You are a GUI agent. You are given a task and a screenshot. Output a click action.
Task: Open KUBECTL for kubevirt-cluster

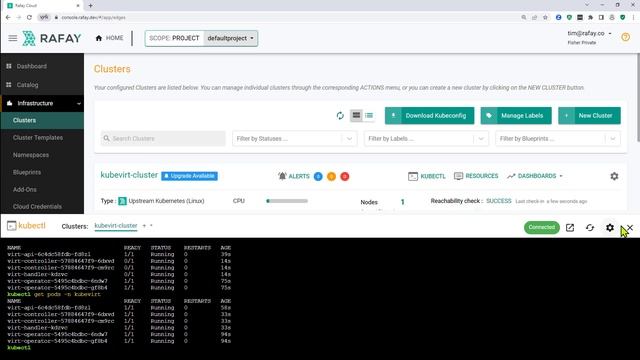[427, 176]
